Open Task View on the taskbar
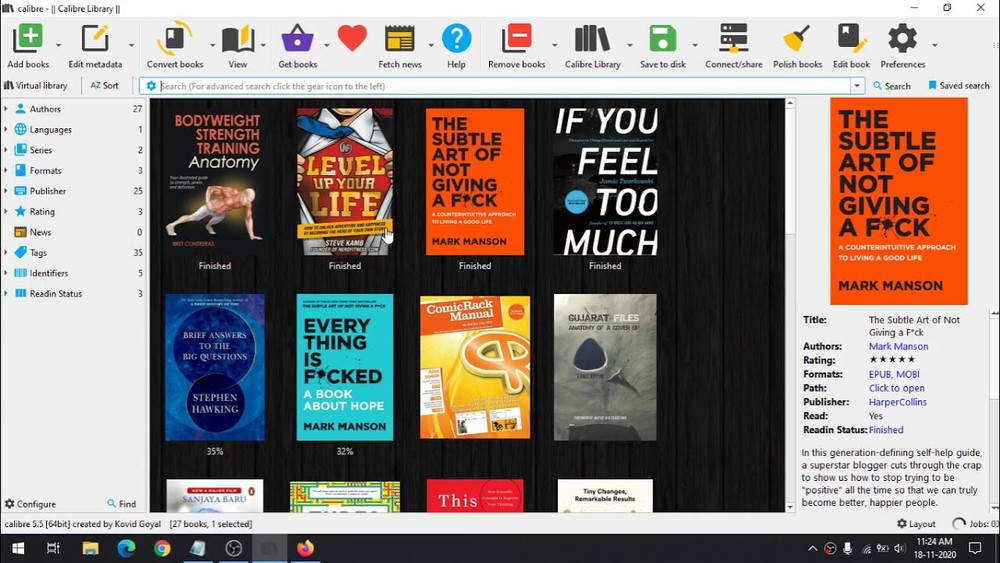 tap(54, 548)
